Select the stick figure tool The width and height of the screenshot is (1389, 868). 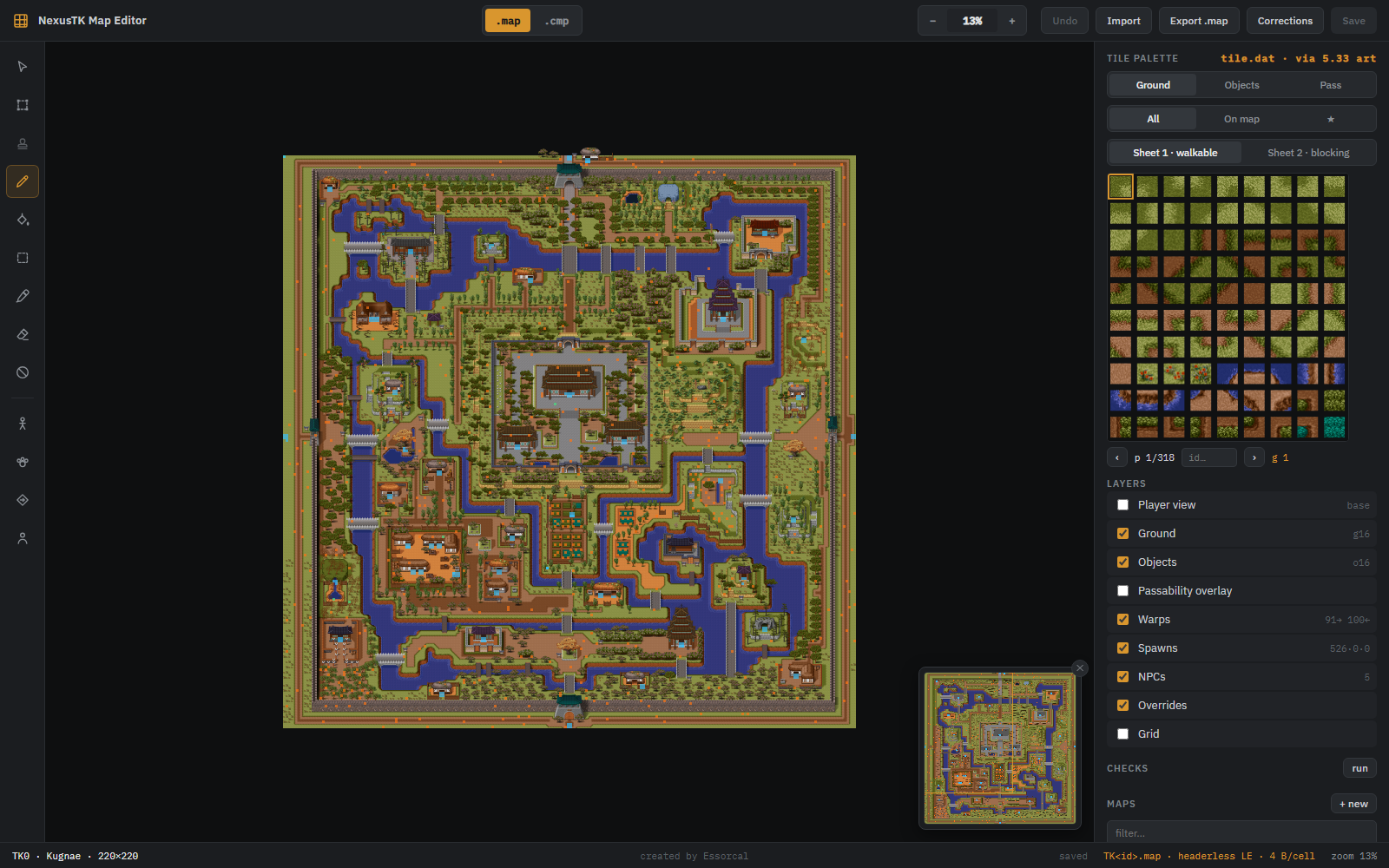(23, 424)
